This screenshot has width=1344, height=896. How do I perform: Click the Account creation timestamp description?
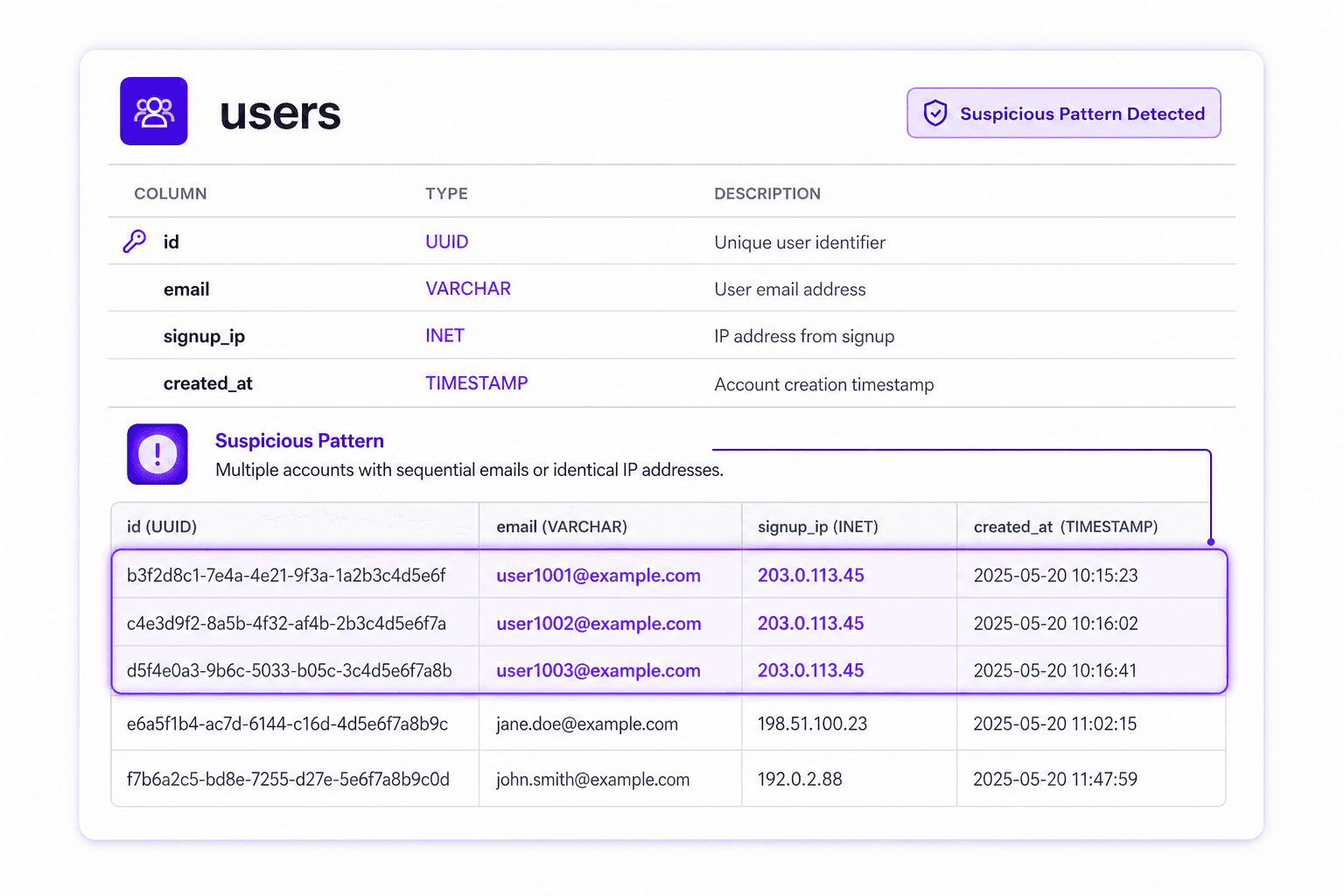(x=824, y=385)
